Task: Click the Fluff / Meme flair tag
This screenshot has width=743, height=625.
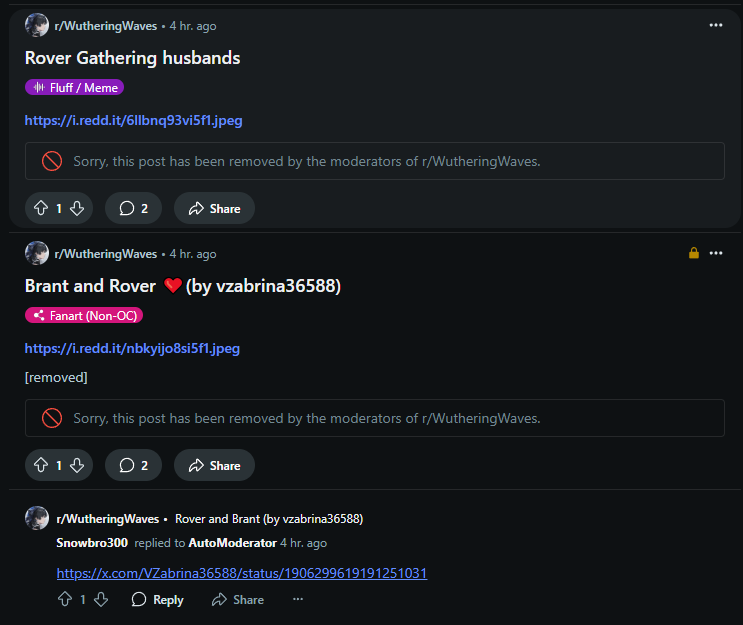Action: (74, 87)
